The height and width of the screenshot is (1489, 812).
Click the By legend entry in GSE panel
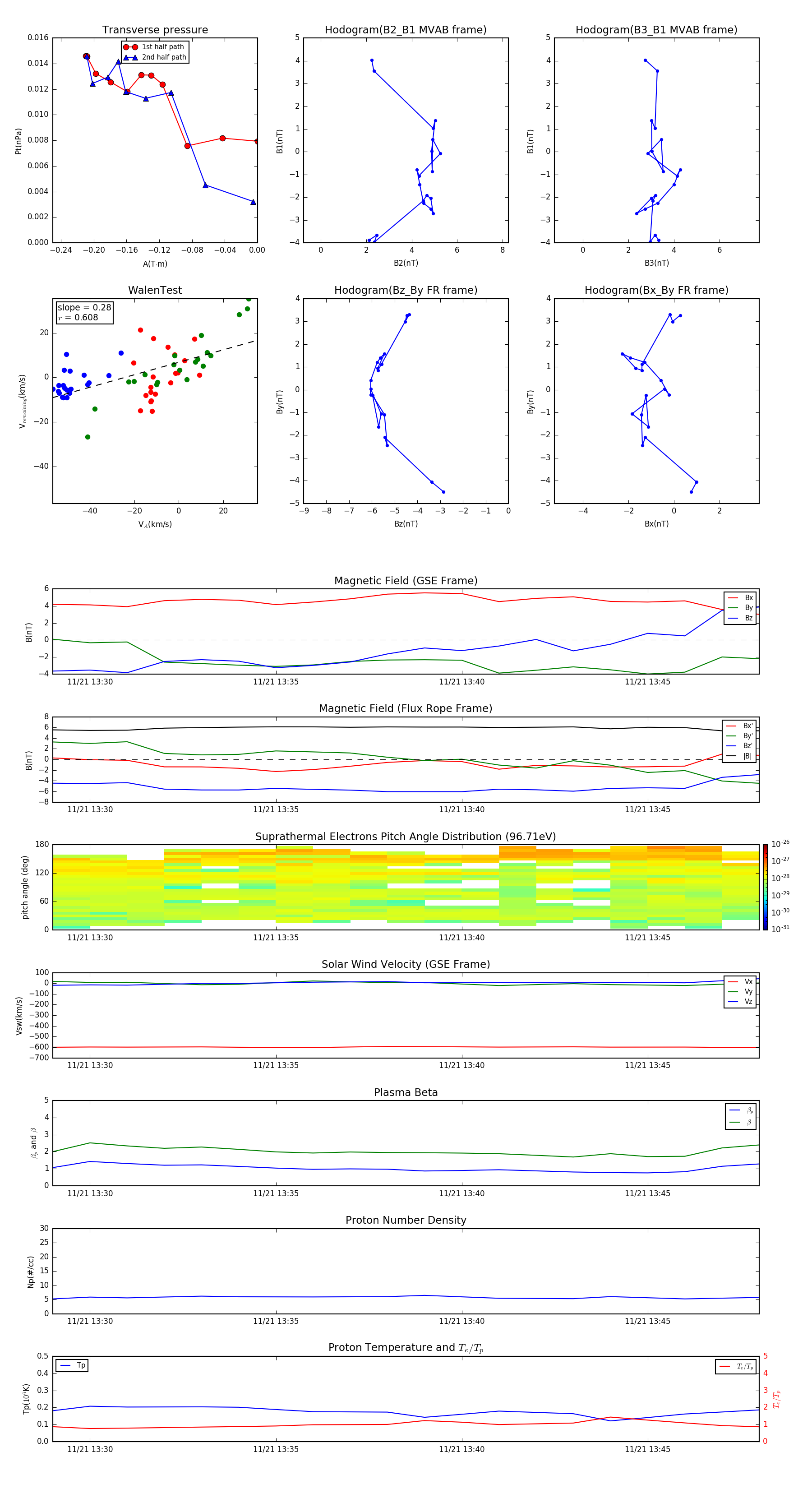[x=740, y=607]
